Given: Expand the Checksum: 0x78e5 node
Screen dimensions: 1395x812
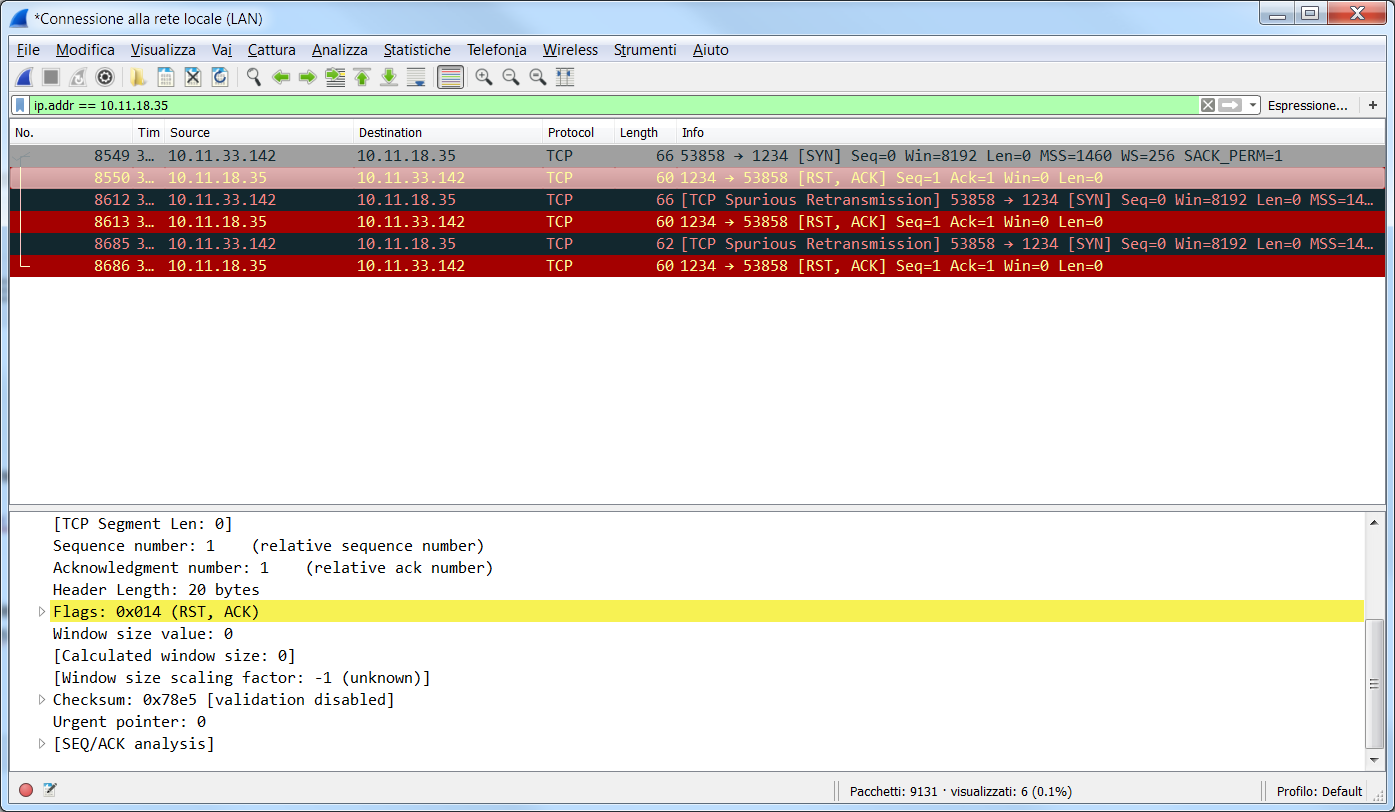Looking at the screenshot, I should [x=41, y=699].
